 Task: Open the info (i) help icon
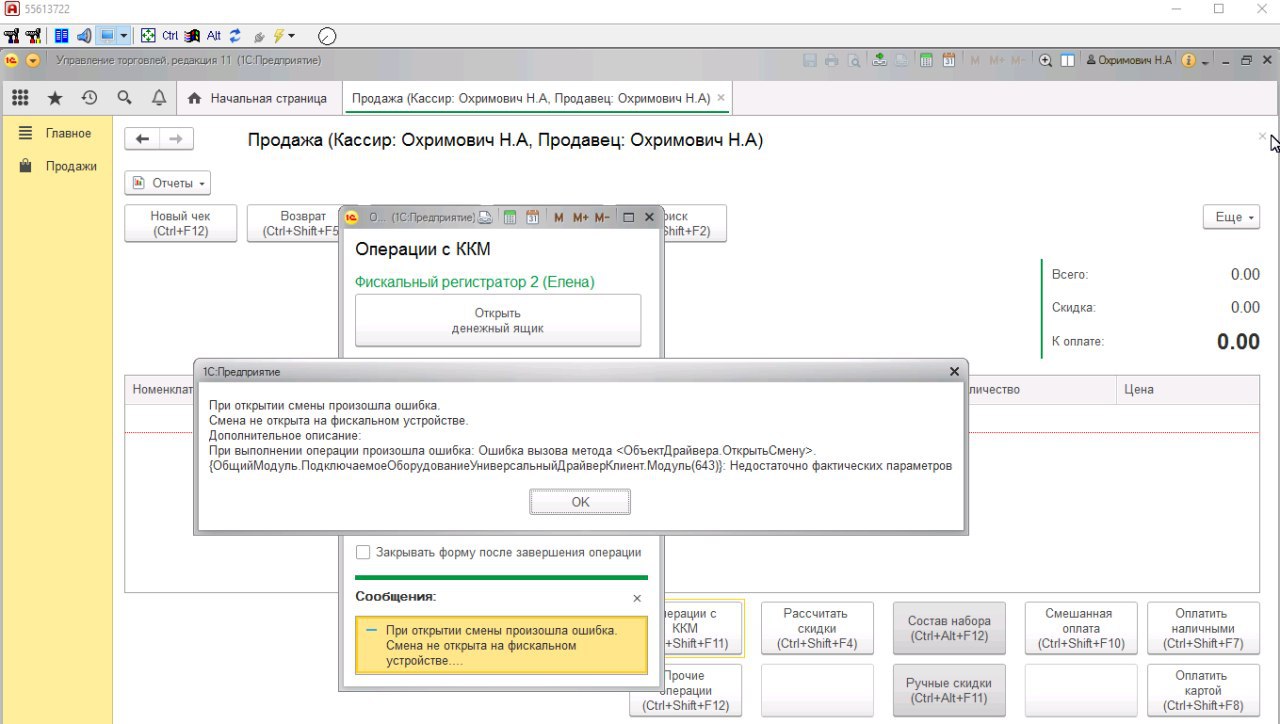click(x=1188, y=60)
